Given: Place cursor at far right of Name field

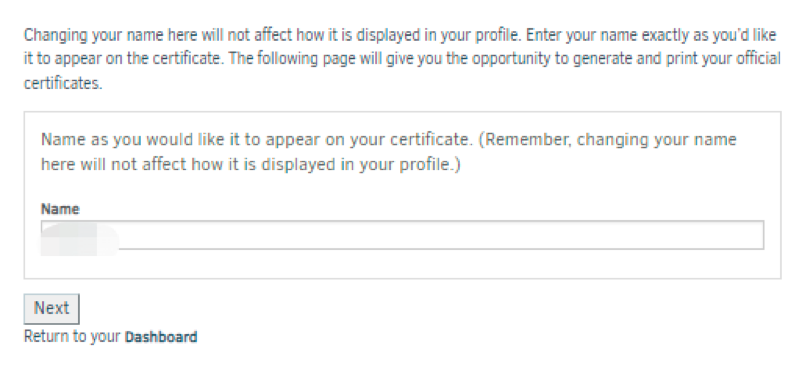Looking at the screenshot, I should pos(757,235).
